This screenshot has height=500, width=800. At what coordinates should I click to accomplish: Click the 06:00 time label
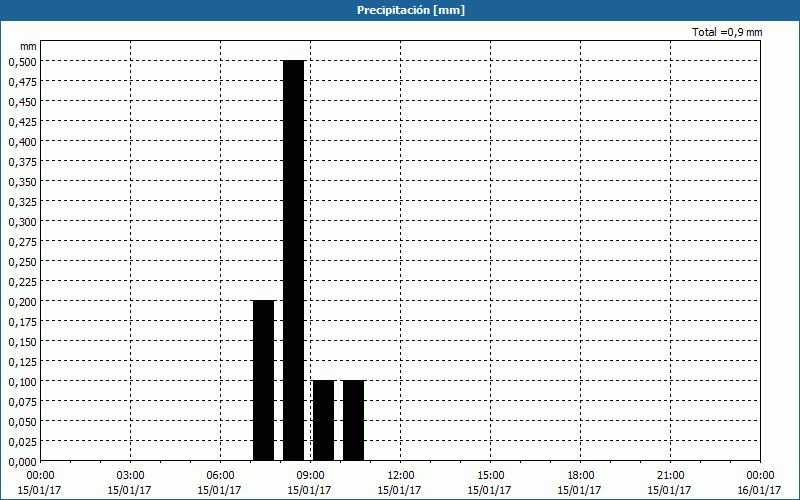tap(220, 476)
